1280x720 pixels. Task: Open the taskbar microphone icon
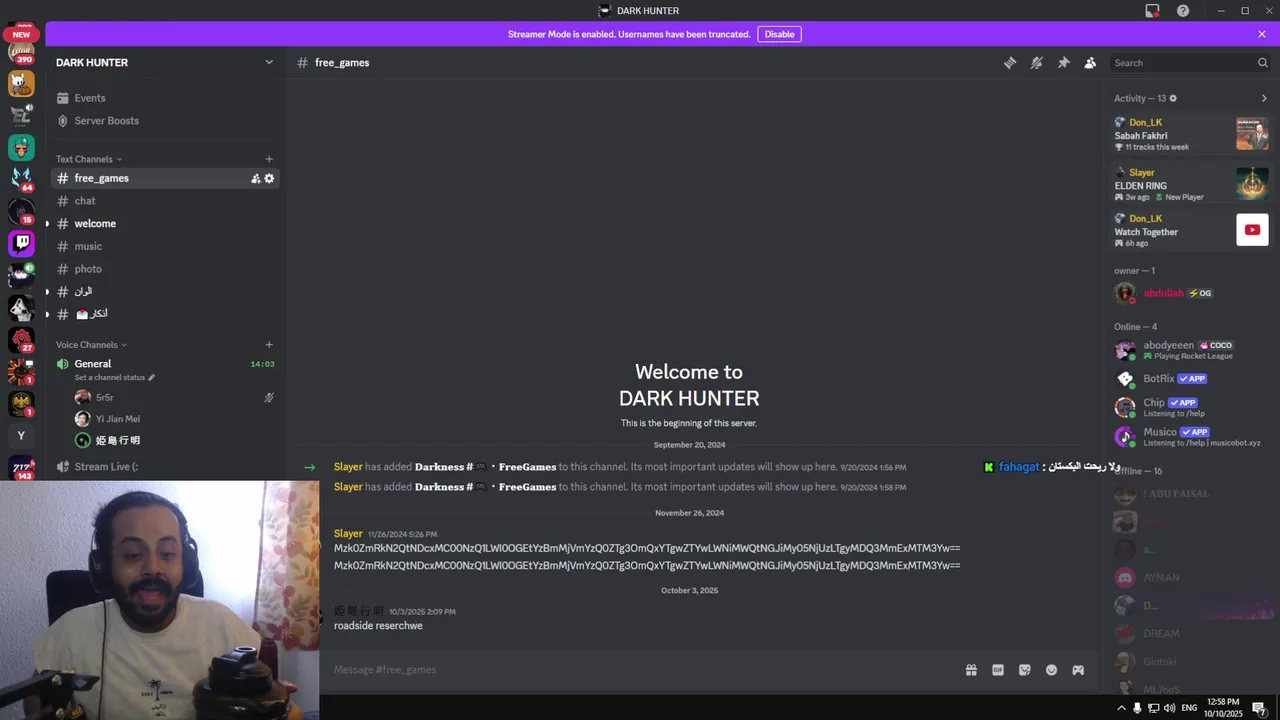point(1137,708)
